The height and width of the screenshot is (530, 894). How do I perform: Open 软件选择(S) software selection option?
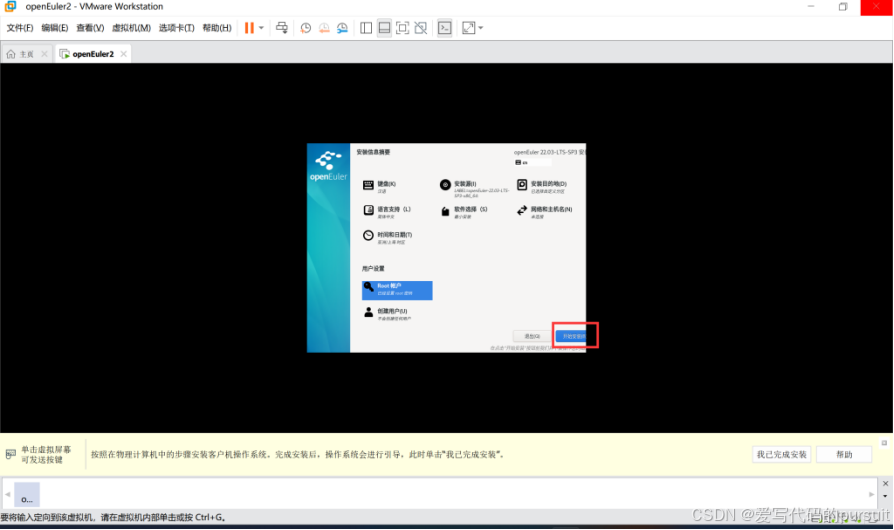coord(464,211)
